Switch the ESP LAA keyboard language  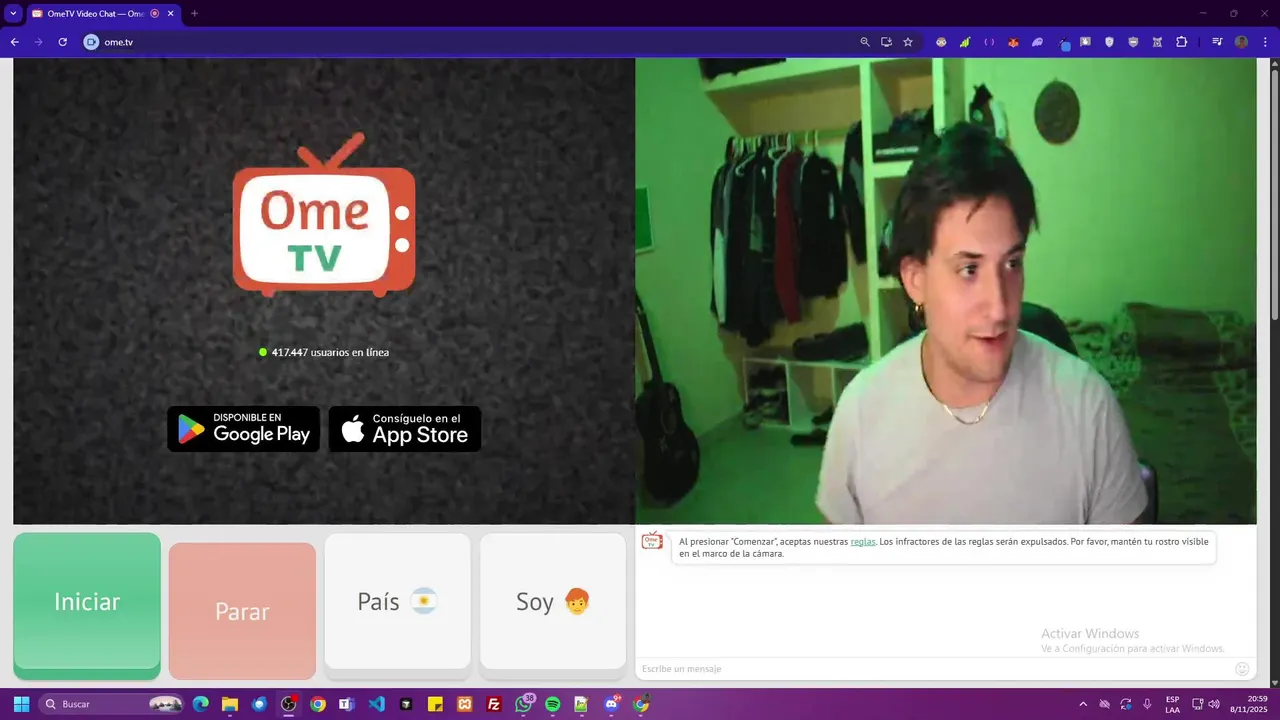tap(1172, 704)
